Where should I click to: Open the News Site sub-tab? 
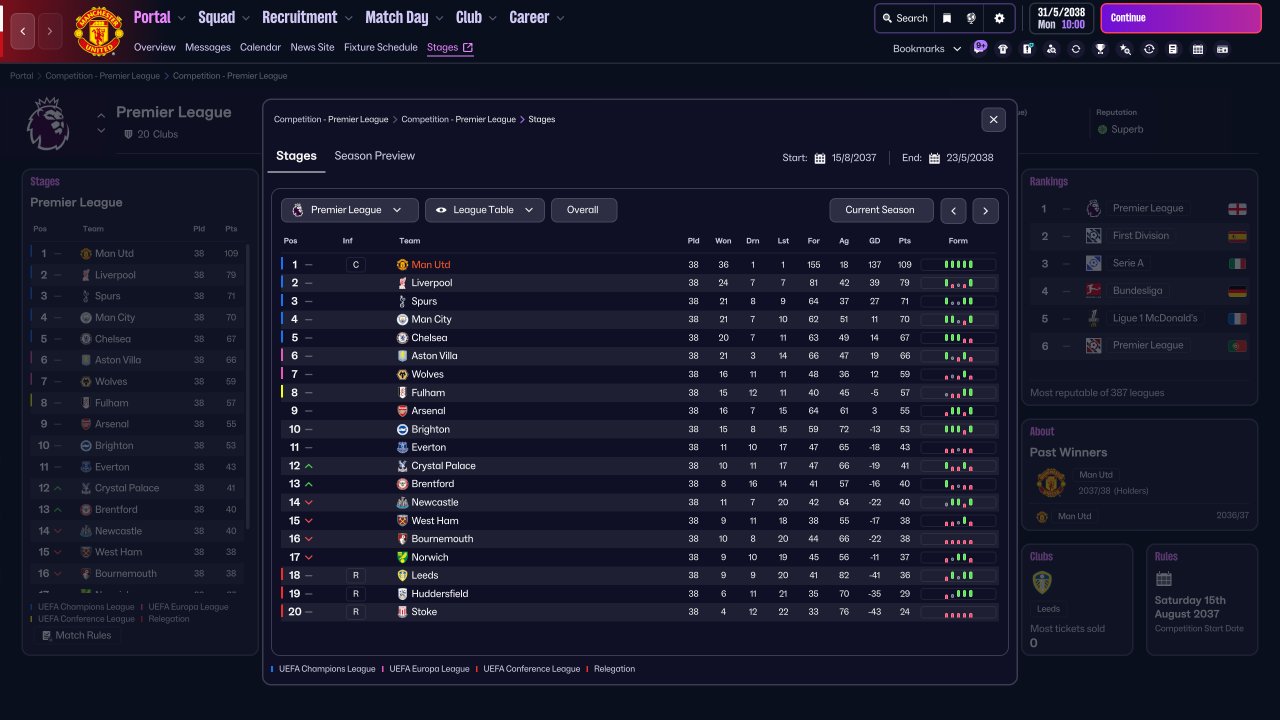point(313,47)
